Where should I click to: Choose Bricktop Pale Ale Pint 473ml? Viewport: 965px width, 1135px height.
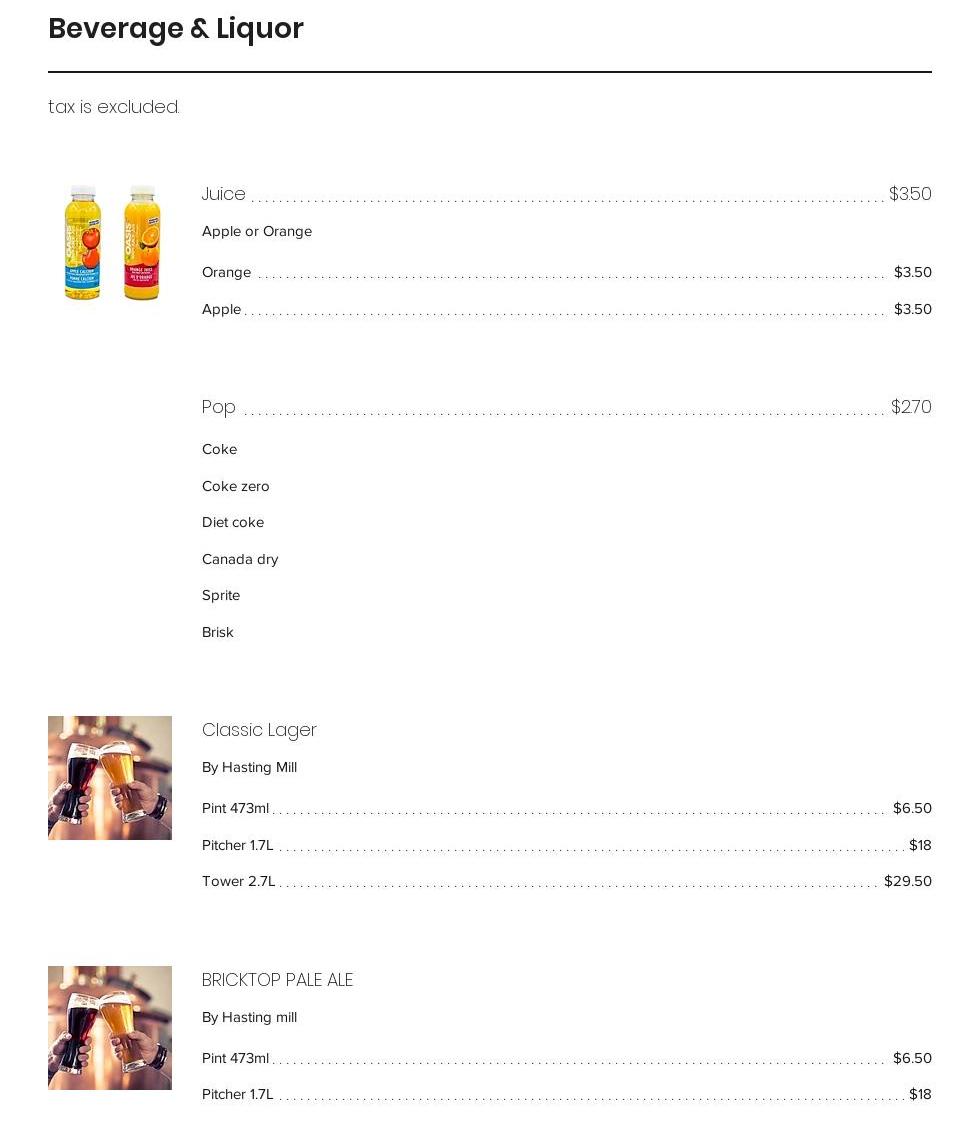[566, 1058]
